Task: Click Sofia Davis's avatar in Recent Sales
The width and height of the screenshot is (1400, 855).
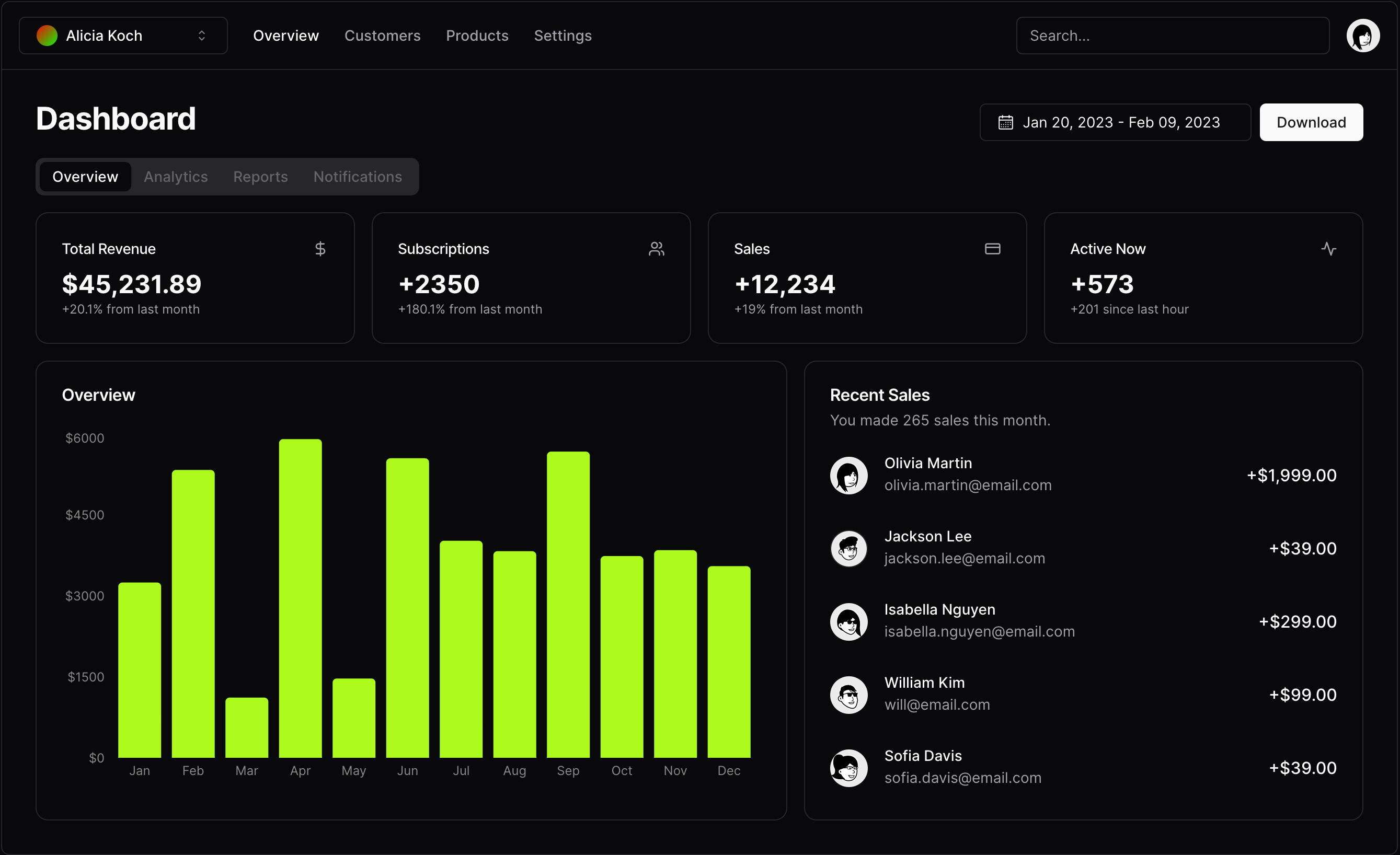Action: 848,768
